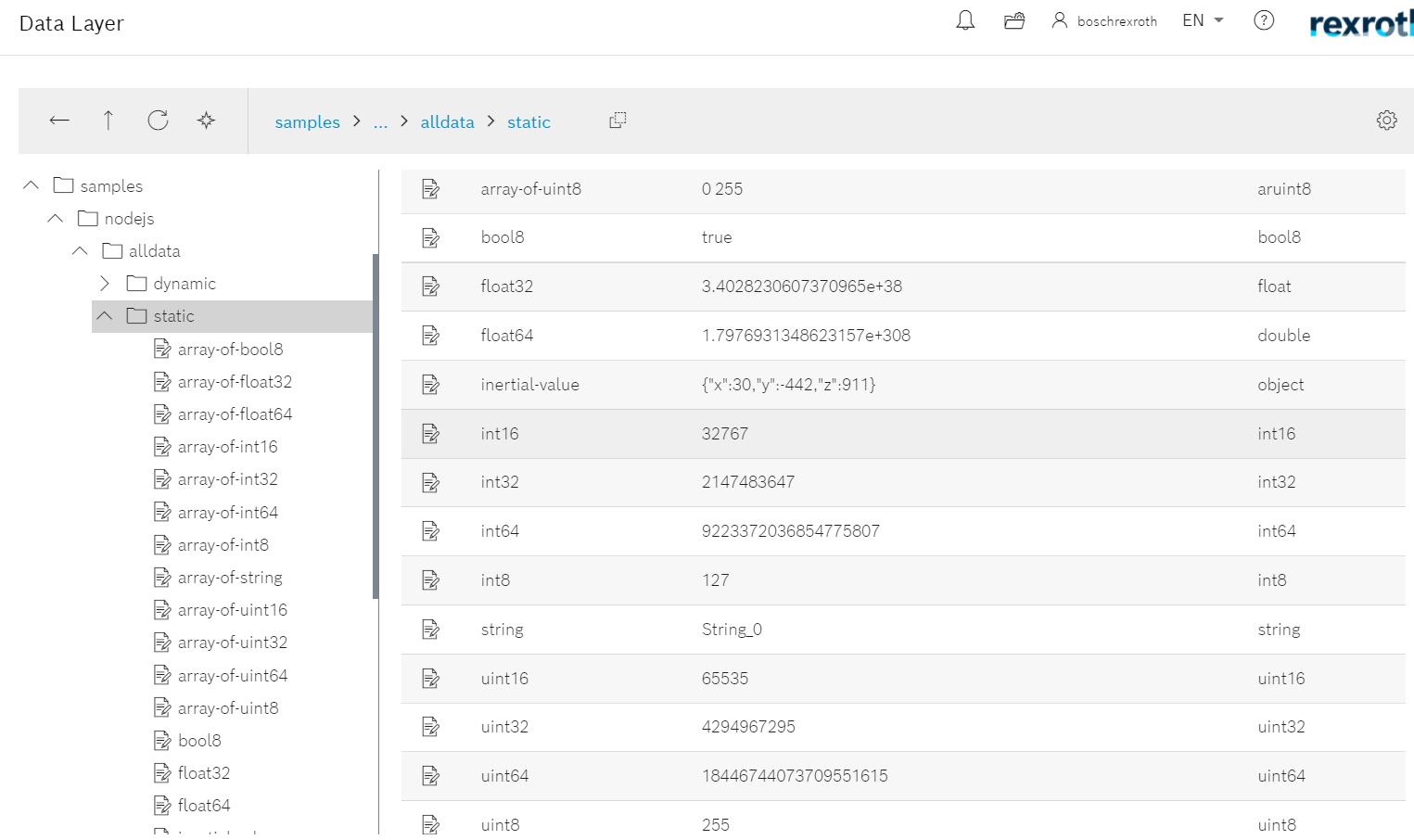Navigate to alldata via breadcrumb
Image resolution: width=1414 pixels, height=840 pixels.
click(448, 121)
